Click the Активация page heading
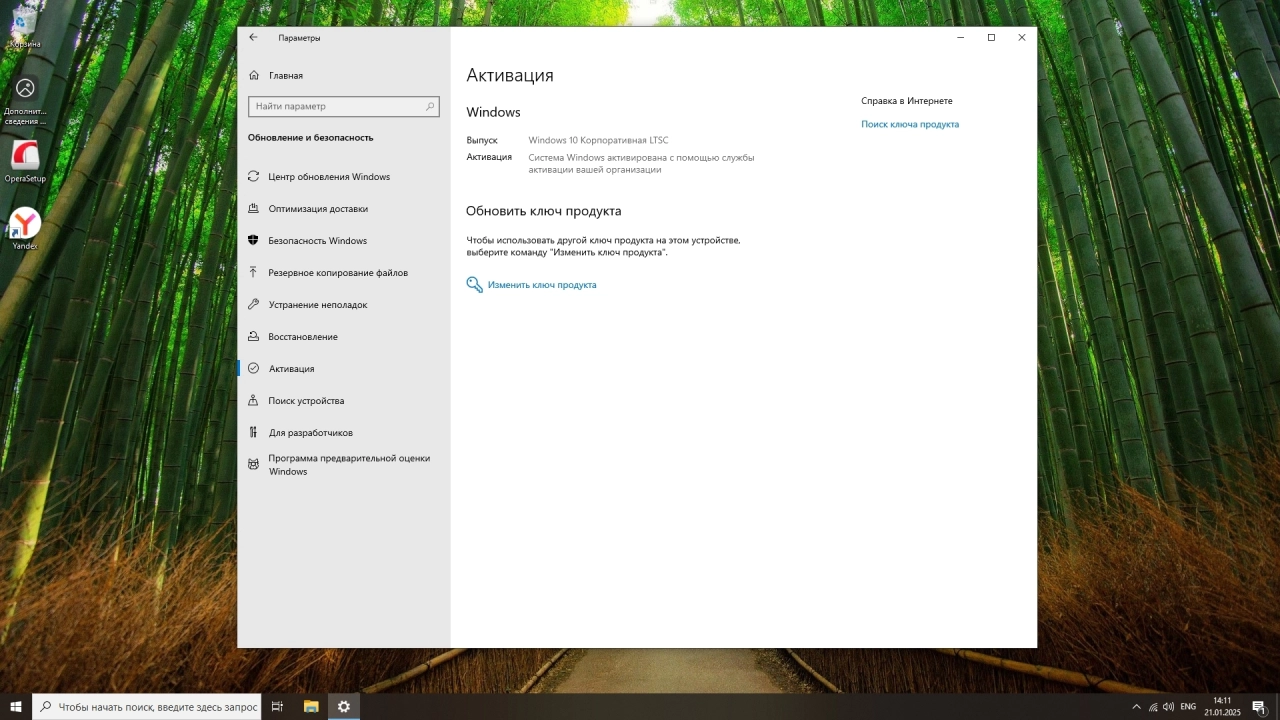1280x720 pixels. click(510, 75)
